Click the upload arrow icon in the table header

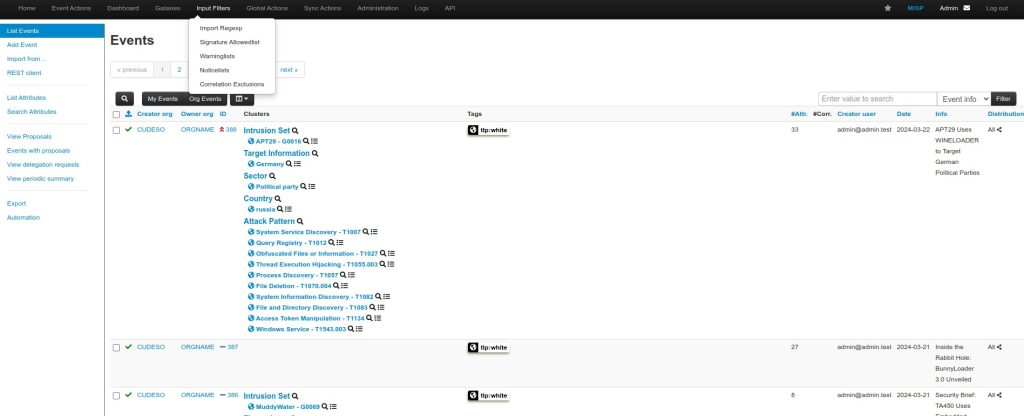tap(129, 114)
